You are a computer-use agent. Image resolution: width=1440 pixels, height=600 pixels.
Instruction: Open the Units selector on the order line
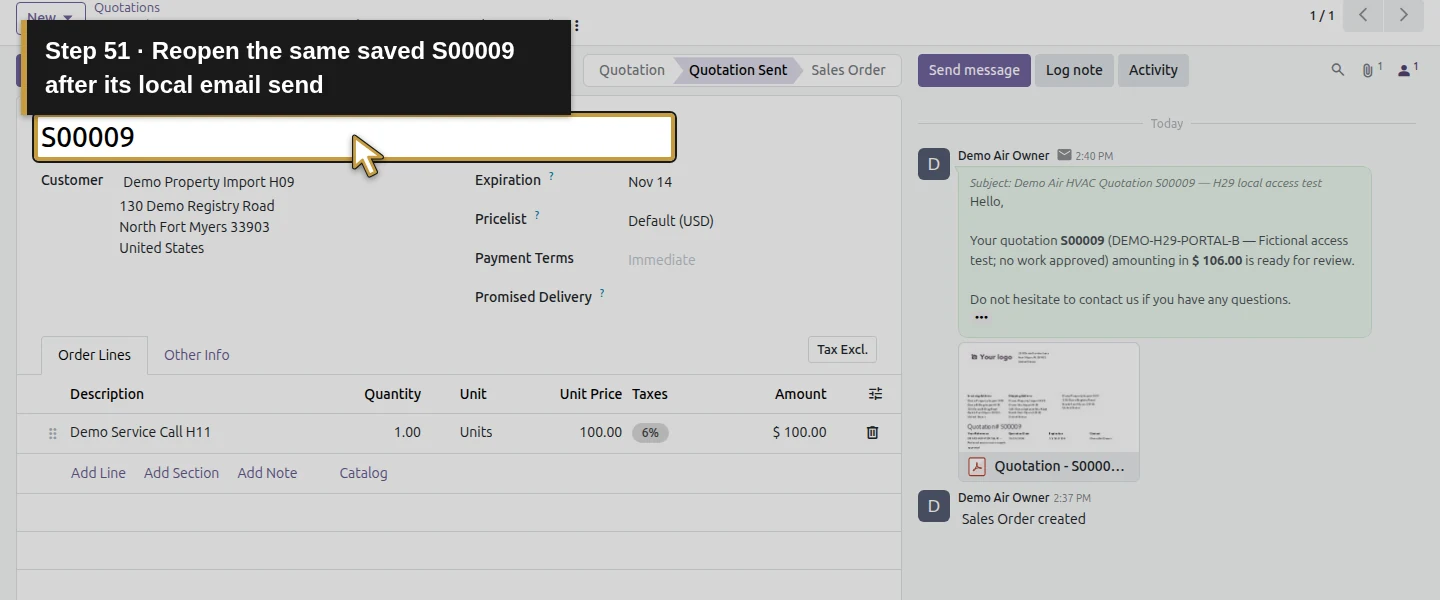coord(476,433)
